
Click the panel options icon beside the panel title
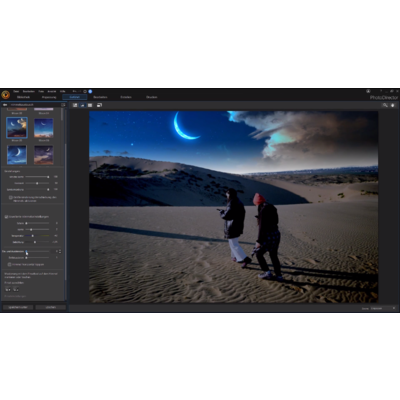(63, 105)
